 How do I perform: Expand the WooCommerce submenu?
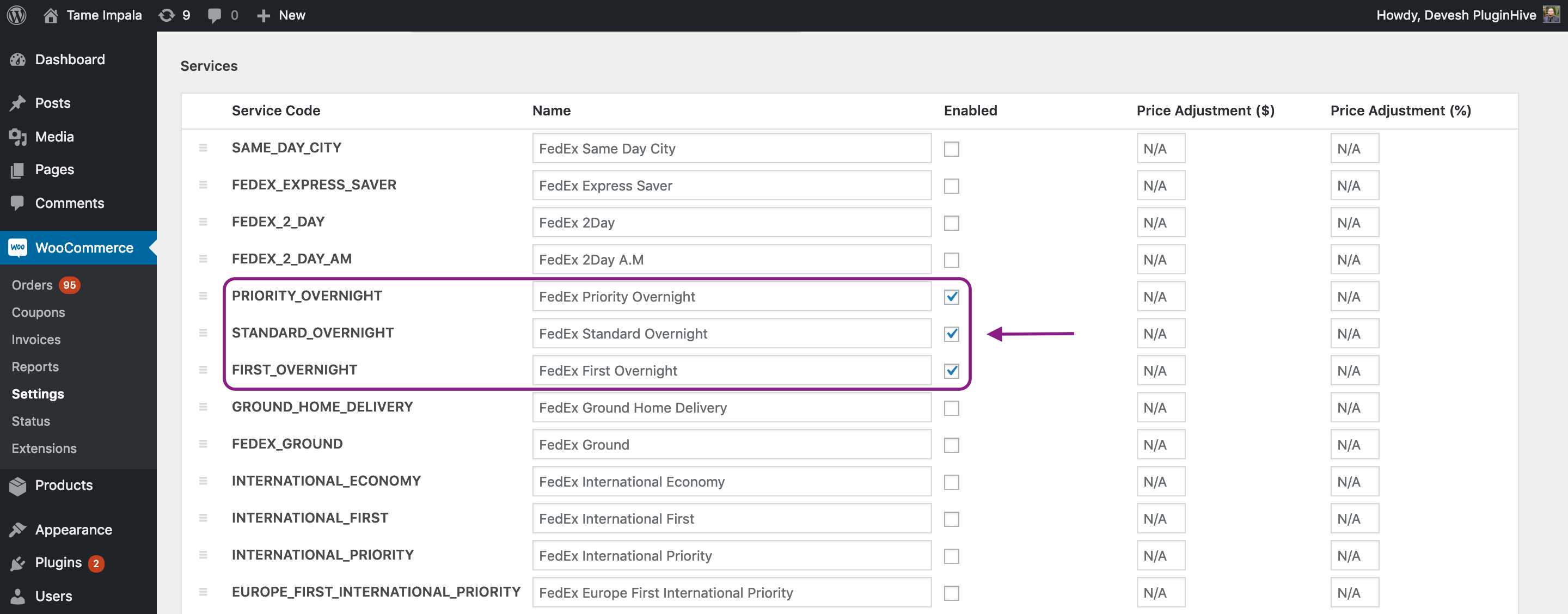[84, 247]
